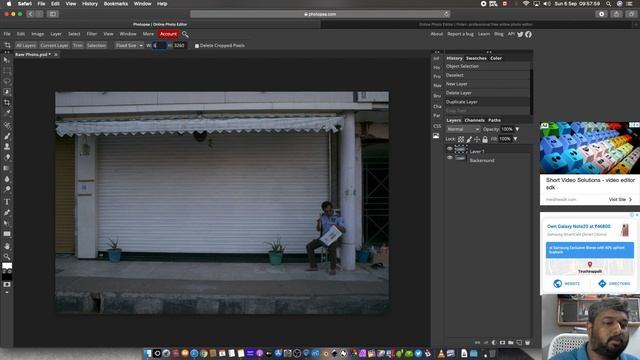Click the red Account button
The width and height of the screenshot is (640, 360).
(168, 34)
